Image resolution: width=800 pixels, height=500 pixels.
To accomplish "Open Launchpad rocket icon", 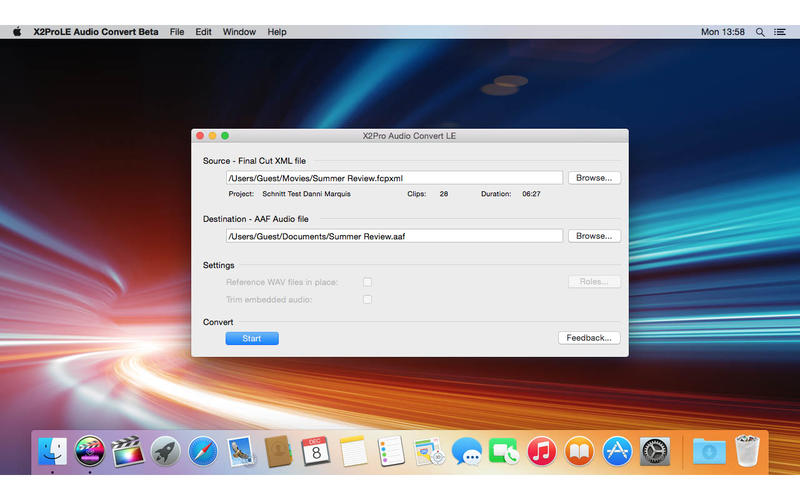I will (165, 452).
